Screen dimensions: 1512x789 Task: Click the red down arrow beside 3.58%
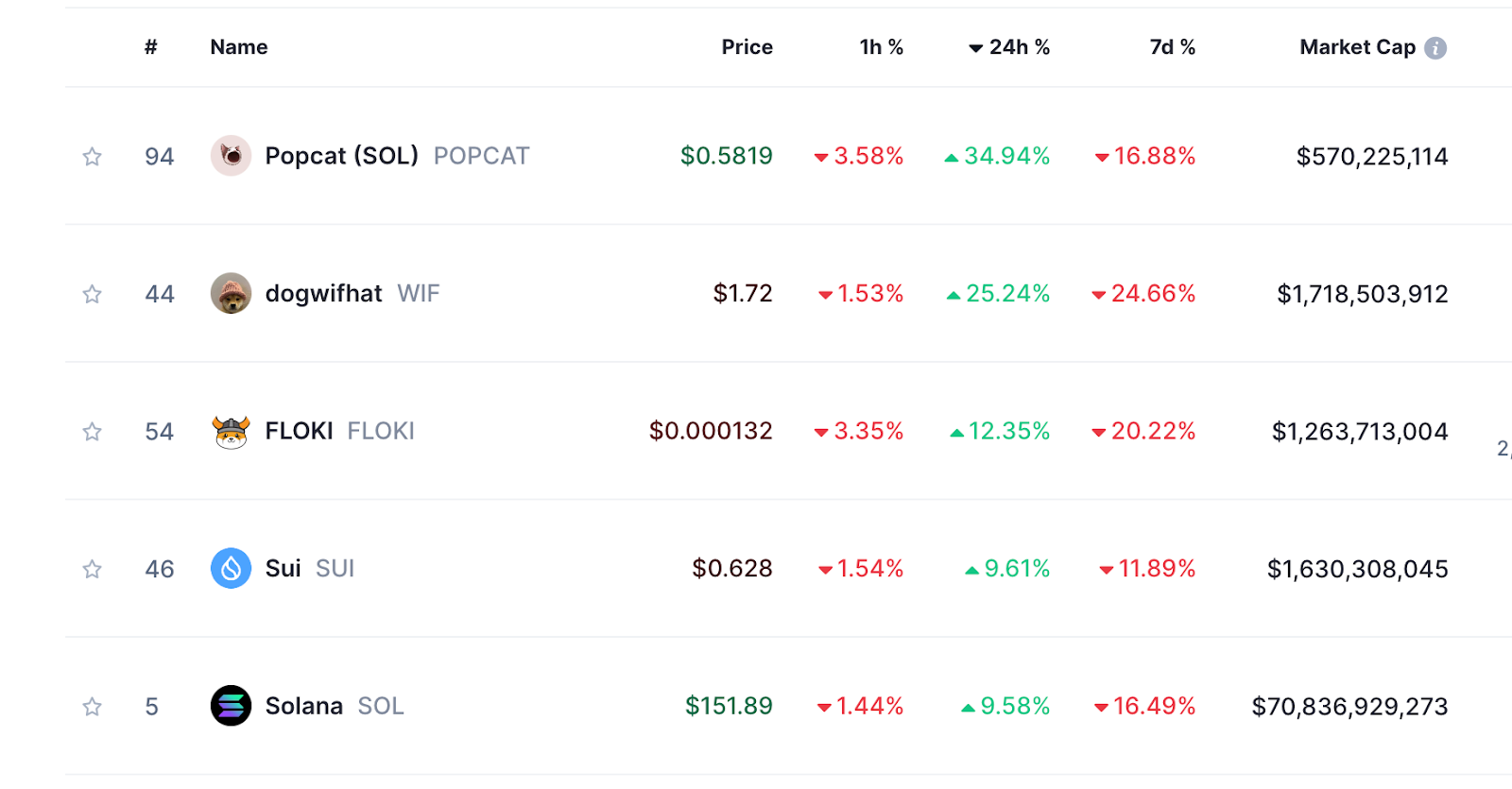pyautogui.click(x=821, y=157)
